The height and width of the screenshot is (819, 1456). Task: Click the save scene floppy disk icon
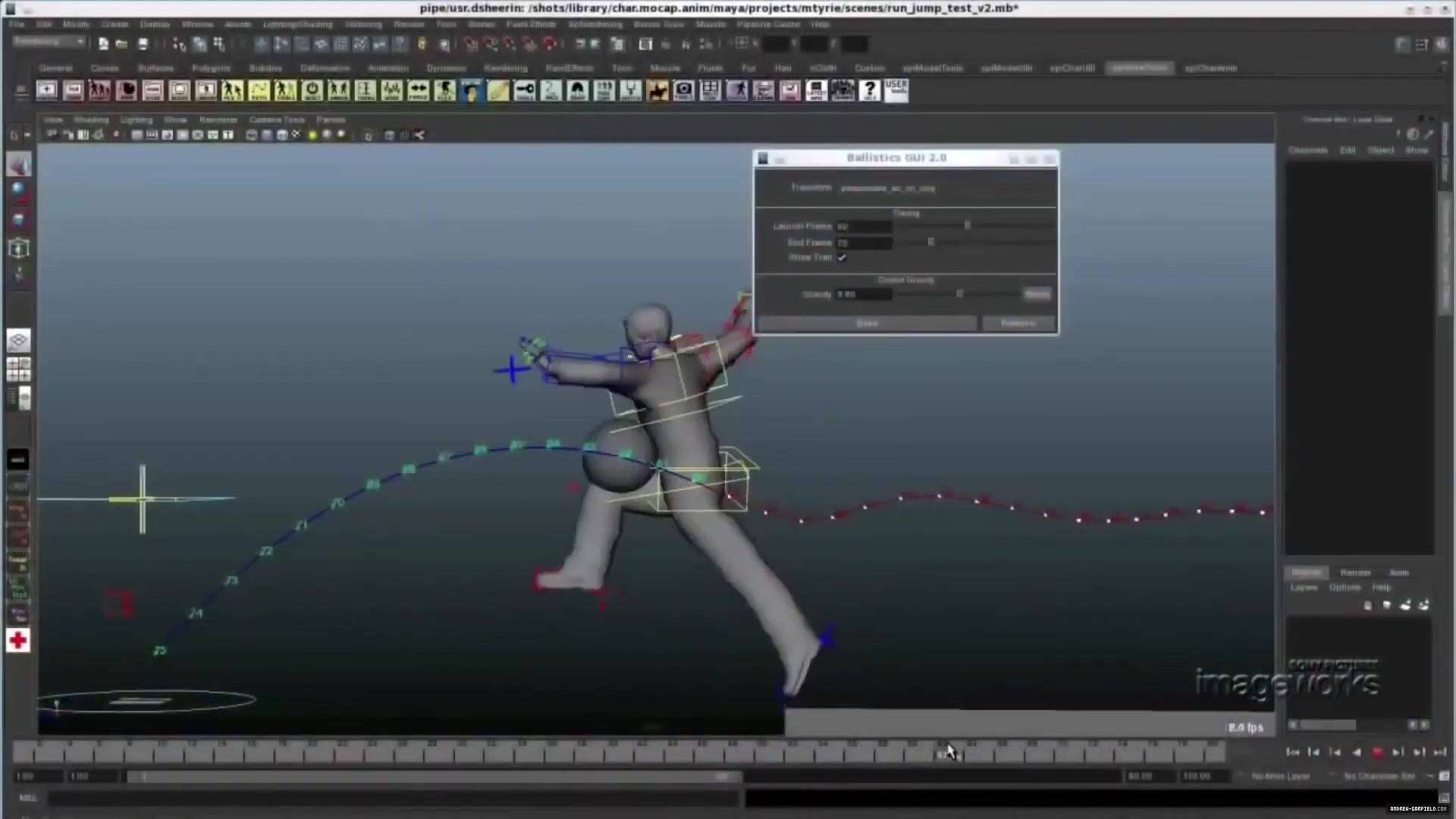(143, 44)
